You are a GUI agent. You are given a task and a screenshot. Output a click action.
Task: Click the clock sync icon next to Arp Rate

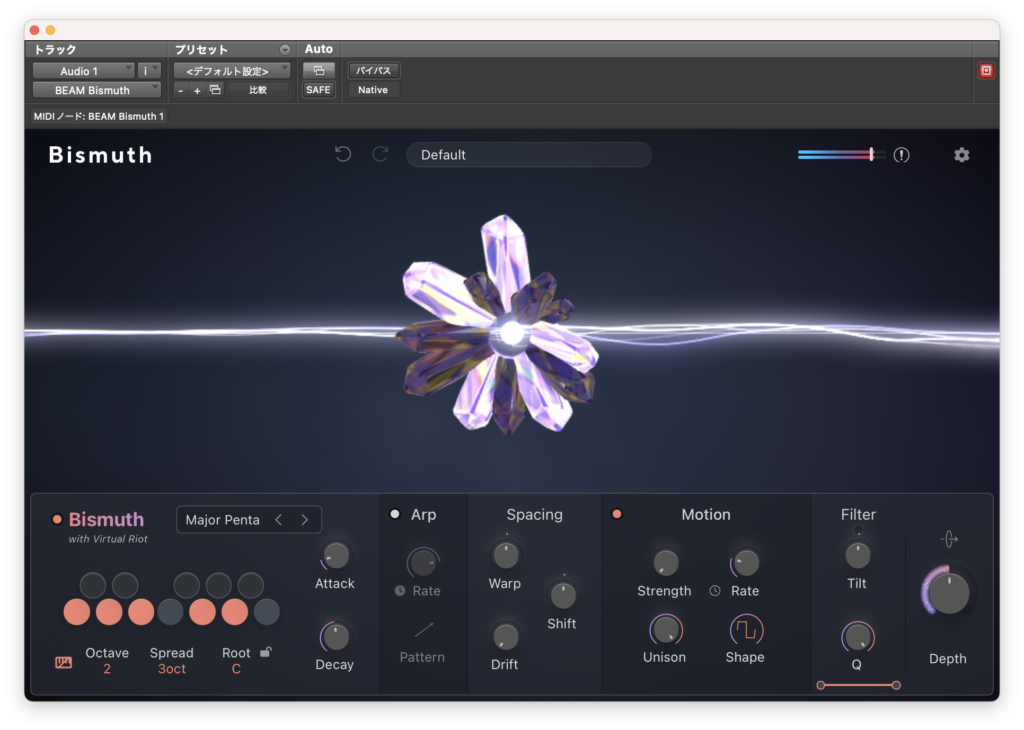(400, 590)
